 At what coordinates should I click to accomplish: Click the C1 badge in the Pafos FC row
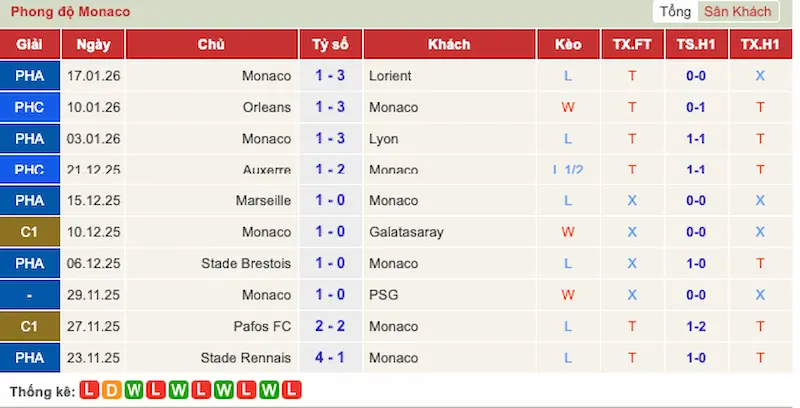tap(30, 326)
